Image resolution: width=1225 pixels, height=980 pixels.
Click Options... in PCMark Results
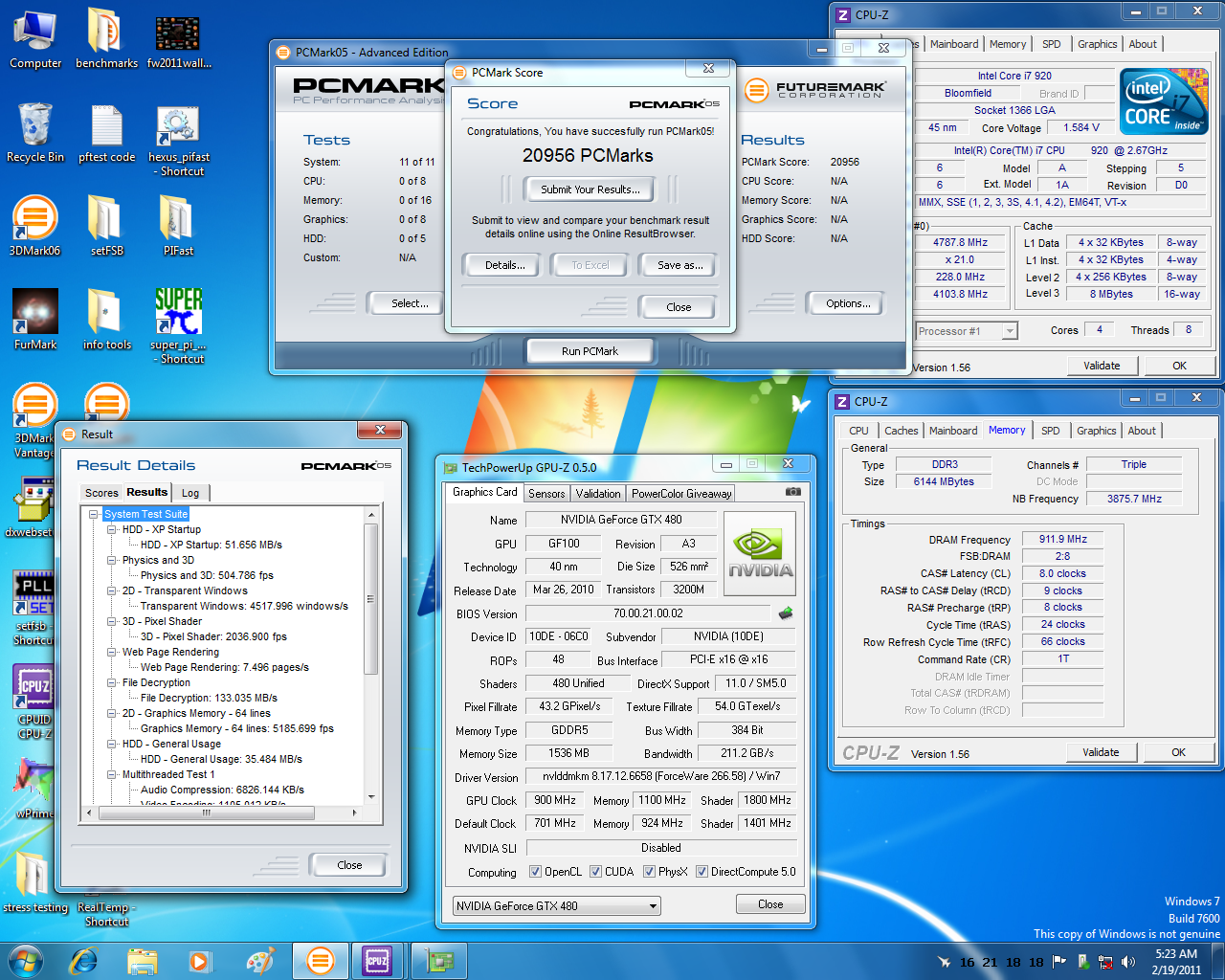click(x=848, y=303)
